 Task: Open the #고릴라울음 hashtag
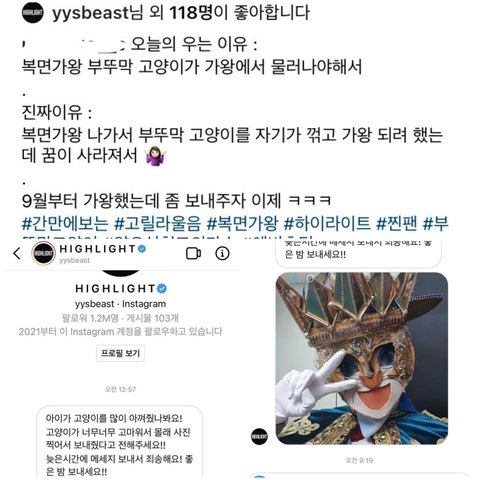(x=158, y=223)
